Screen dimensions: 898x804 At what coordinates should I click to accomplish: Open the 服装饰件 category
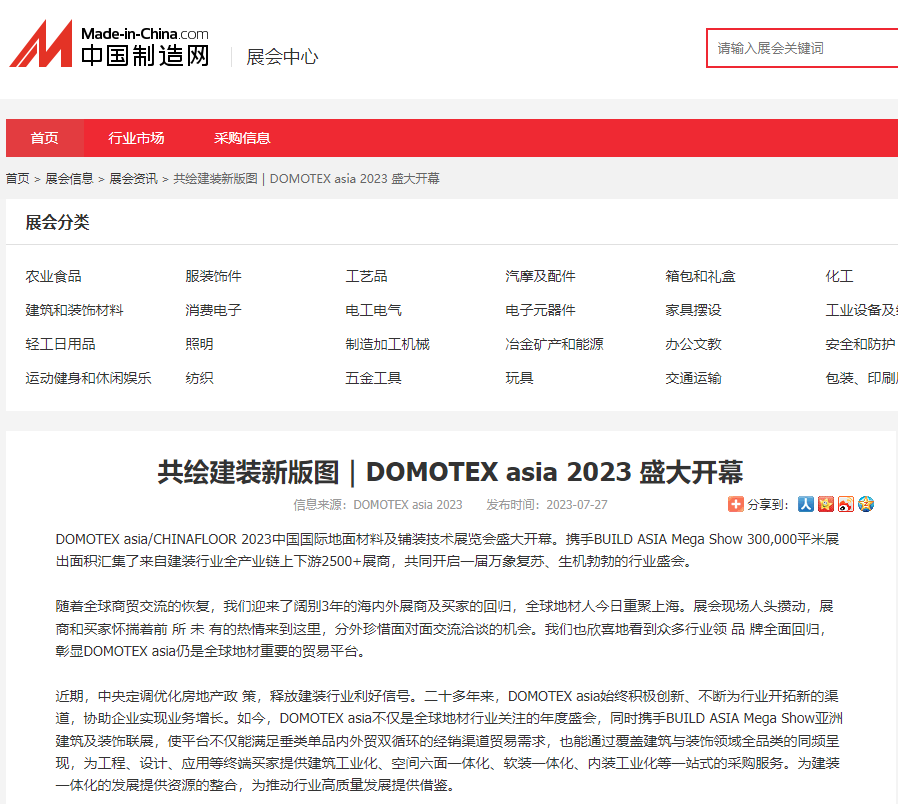(213, 277)
